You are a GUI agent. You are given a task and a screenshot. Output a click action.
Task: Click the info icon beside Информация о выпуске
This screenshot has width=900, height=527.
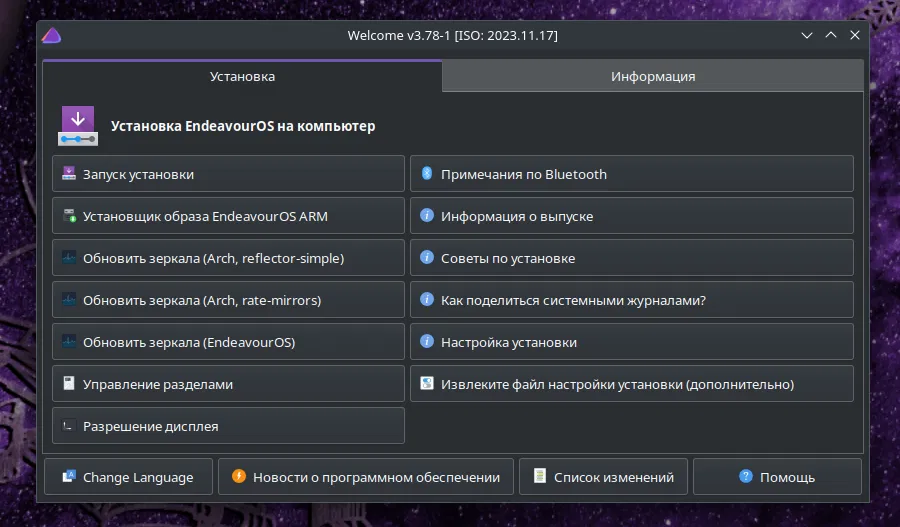(427, 216)
